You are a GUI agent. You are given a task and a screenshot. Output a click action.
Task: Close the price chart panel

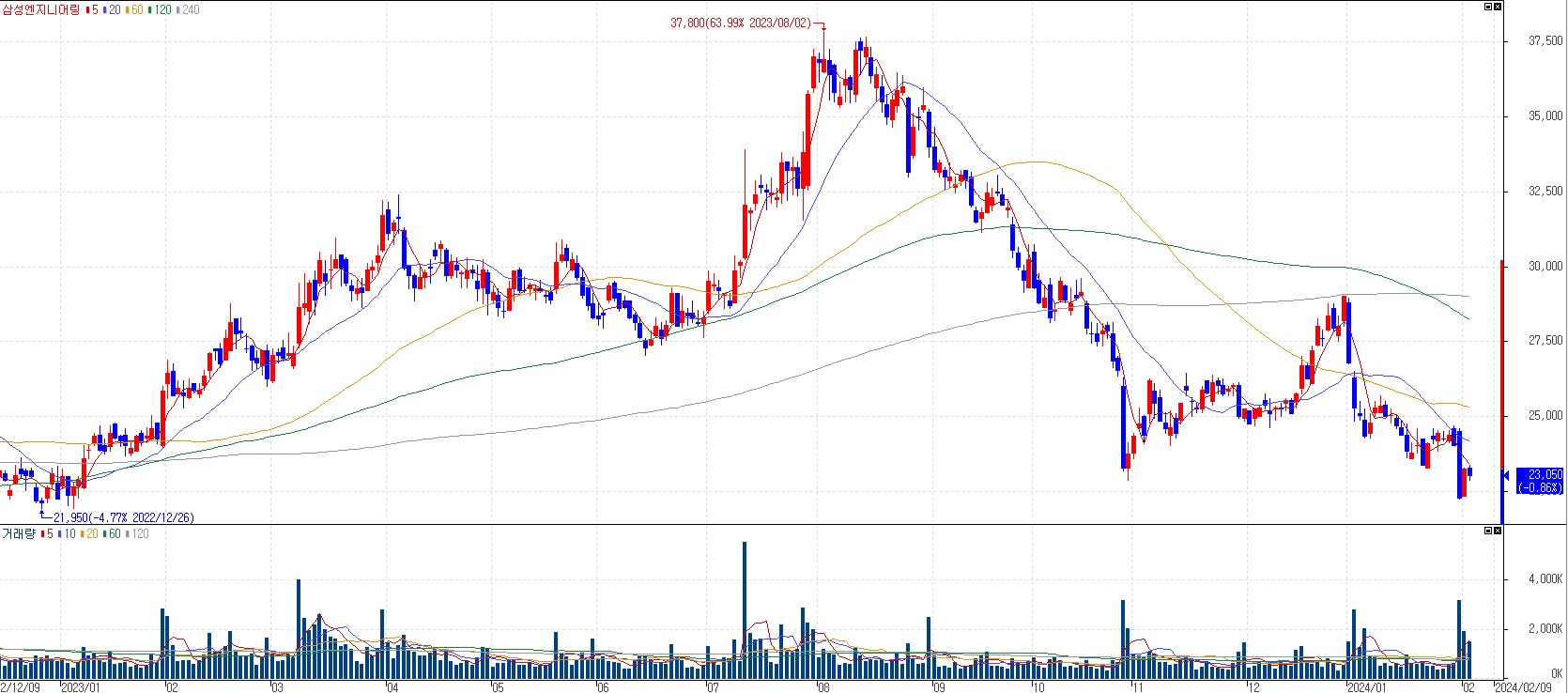point(1498,7)
